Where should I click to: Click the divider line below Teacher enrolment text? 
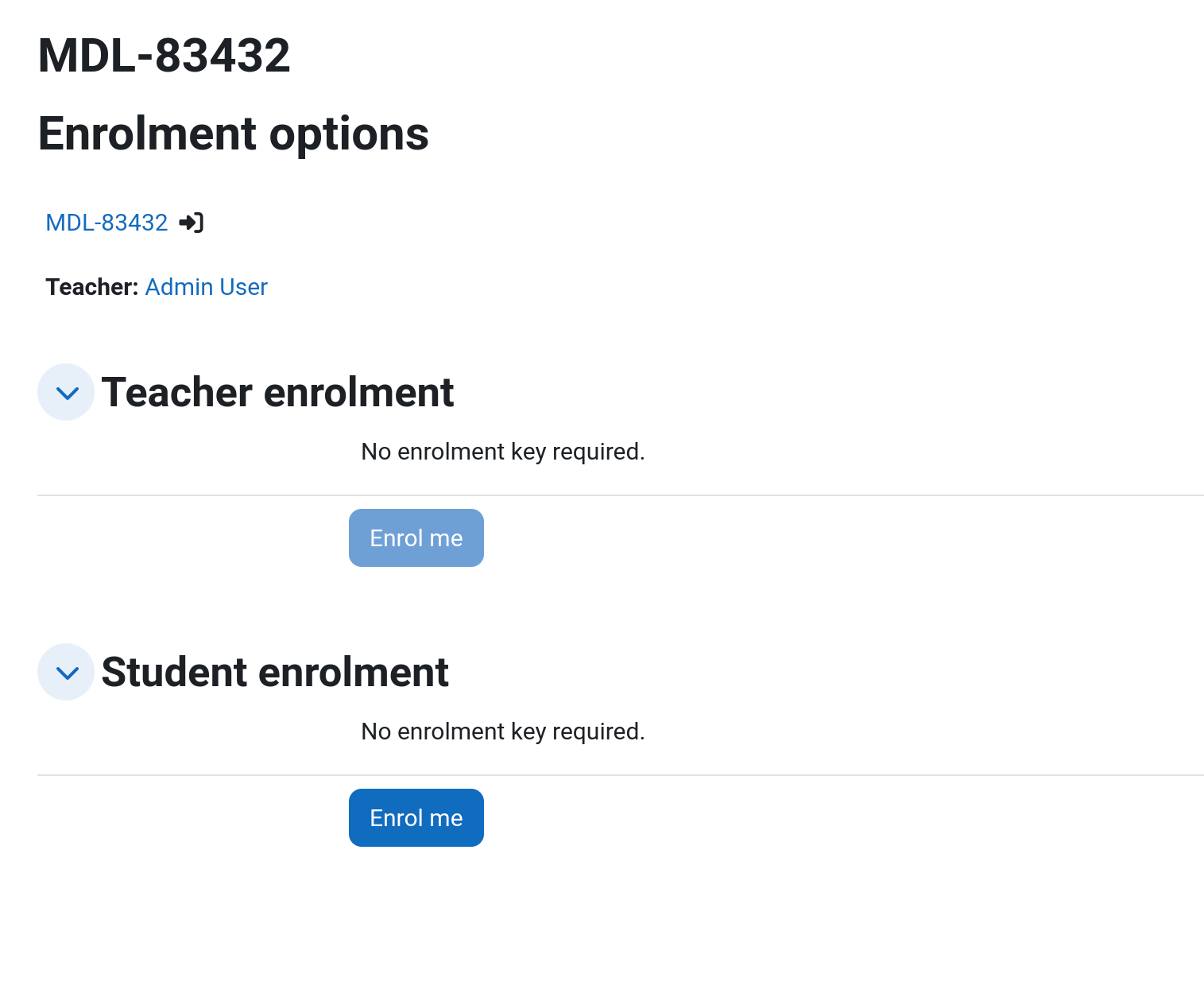click(621, 495)
